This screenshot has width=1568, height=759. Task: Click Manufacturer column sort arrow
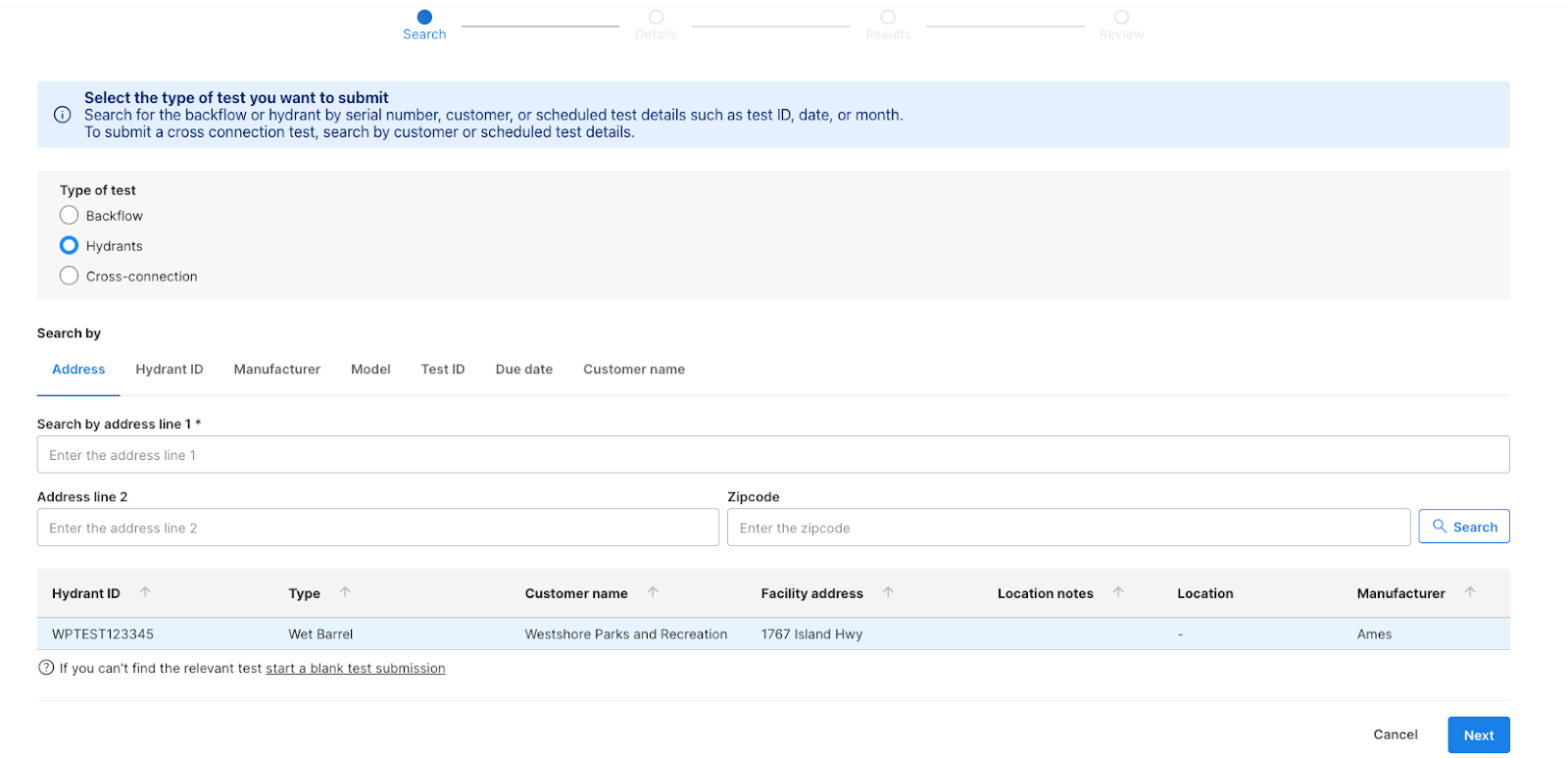1470,592
